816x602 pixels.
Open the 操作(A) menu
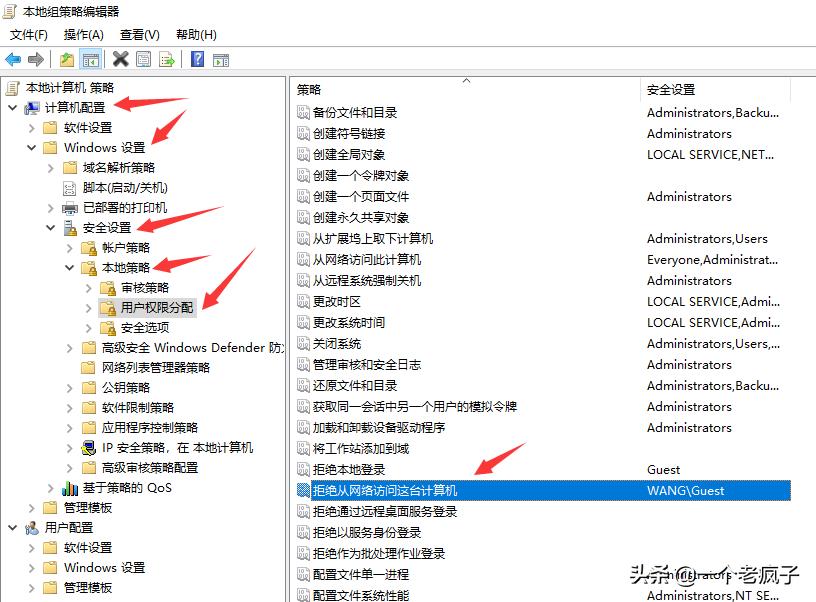click(82, 34)
